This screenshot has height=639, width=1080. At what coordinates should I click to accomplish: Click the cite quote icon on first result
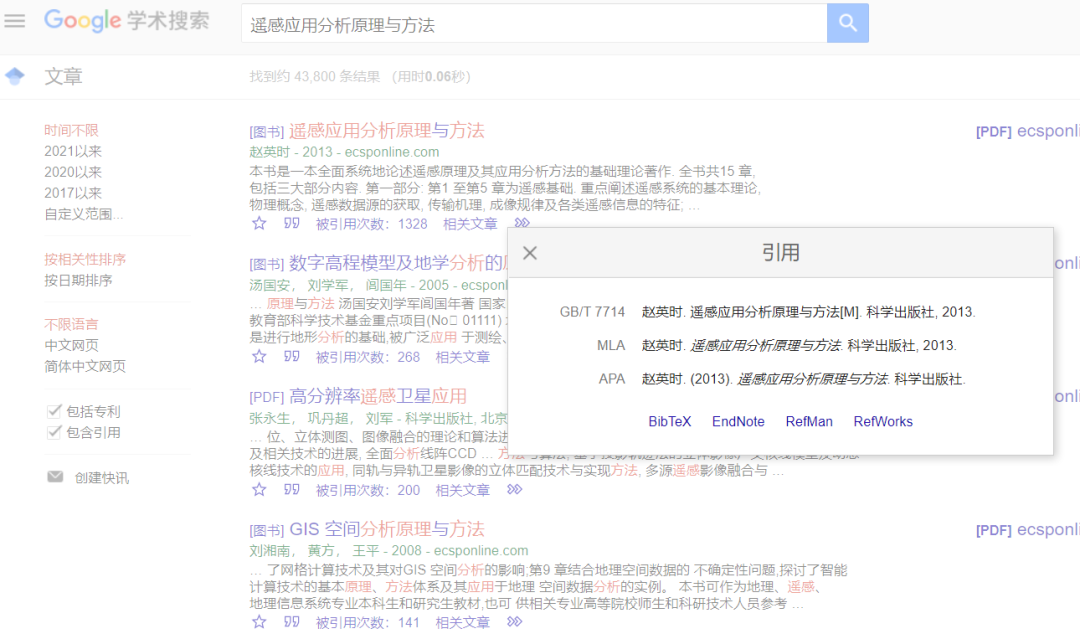(291, 223)
